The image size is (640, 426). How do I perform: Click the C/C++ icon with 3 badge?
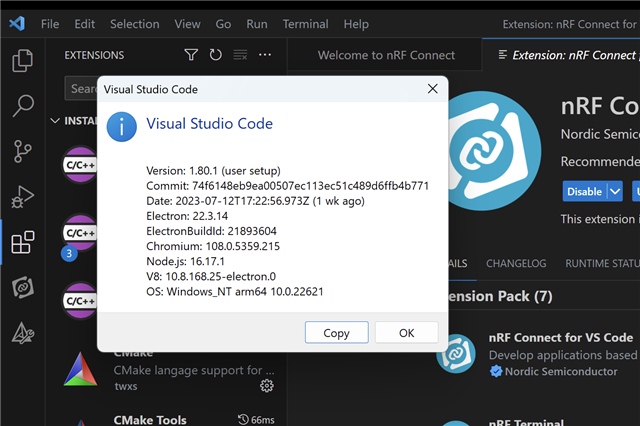click(80, 233)
